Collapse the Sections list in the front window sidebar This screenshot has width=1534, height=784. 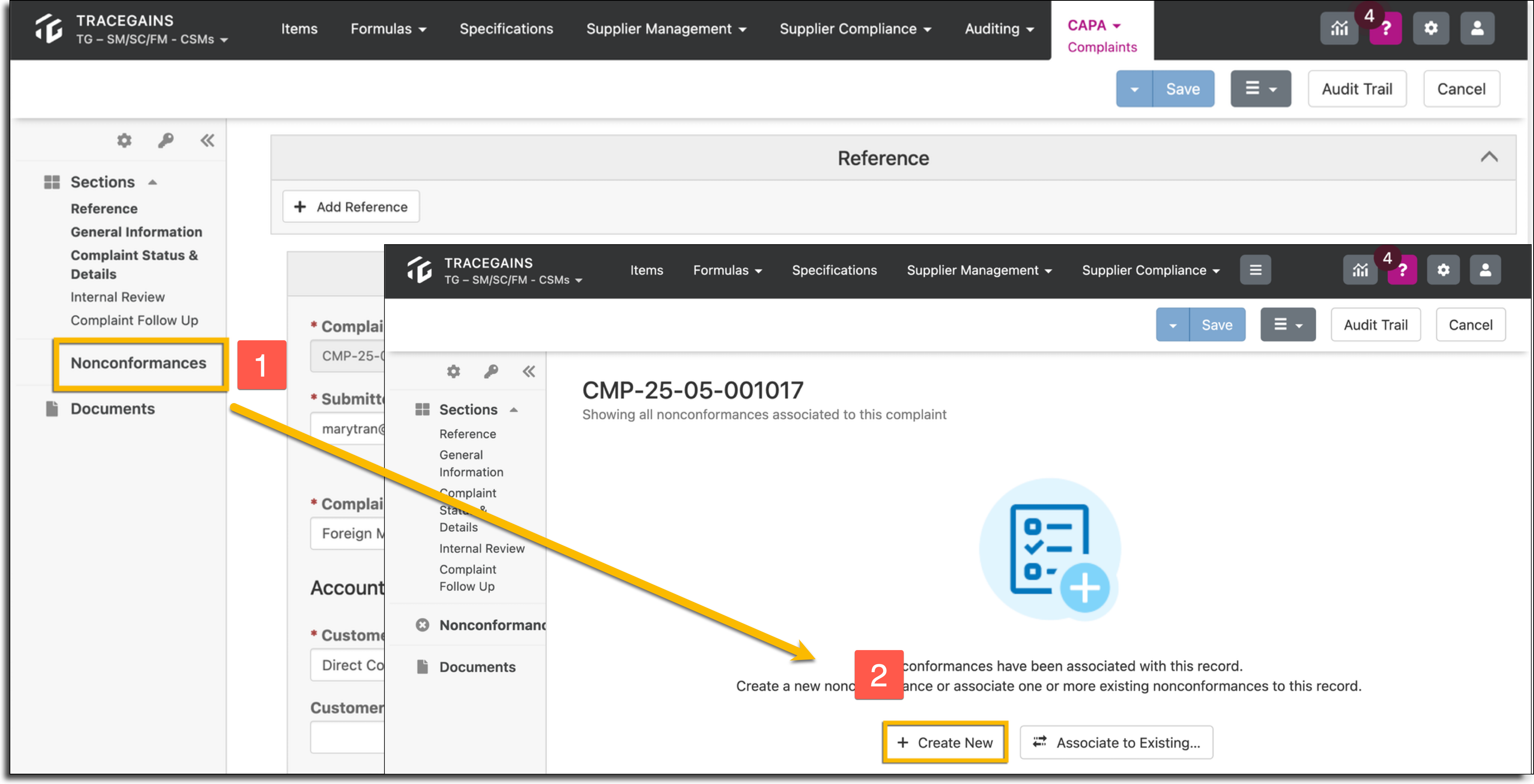coord(513,409)
